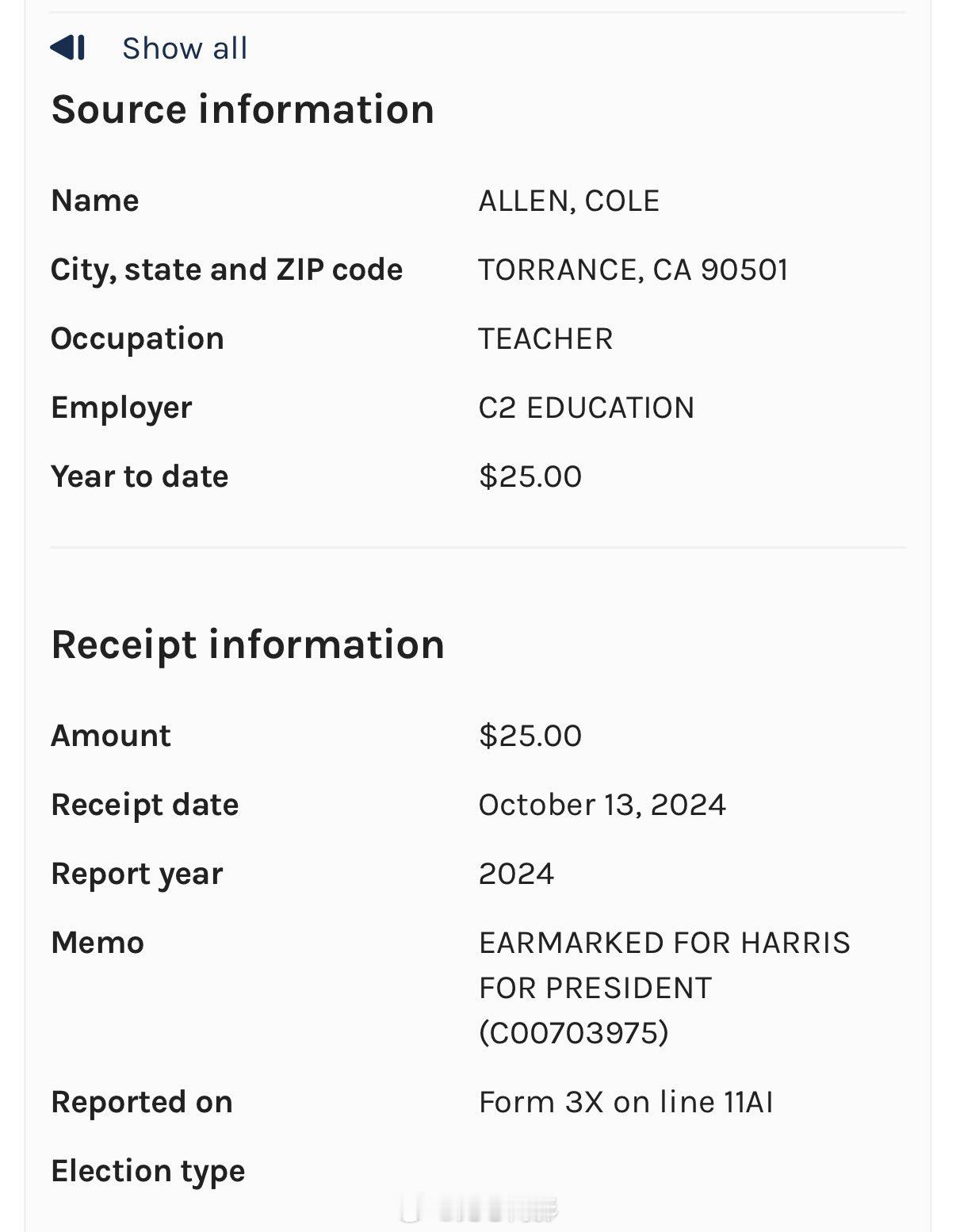This screenshot has width=956, height=1232.
Task: Select the Year to date $25.00 value
Action: 530,476
